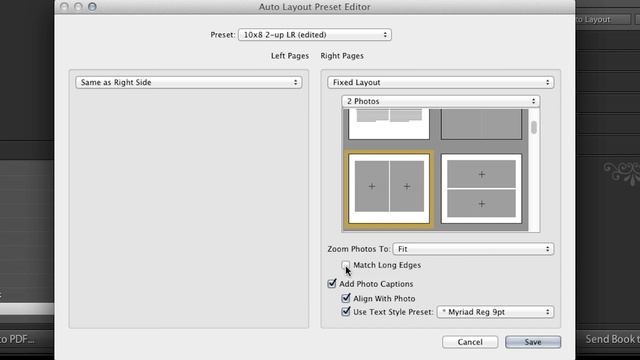Open the Same as Right Side dropdown
The width and height of the screenshot is (640, 360).
[189, 82]
